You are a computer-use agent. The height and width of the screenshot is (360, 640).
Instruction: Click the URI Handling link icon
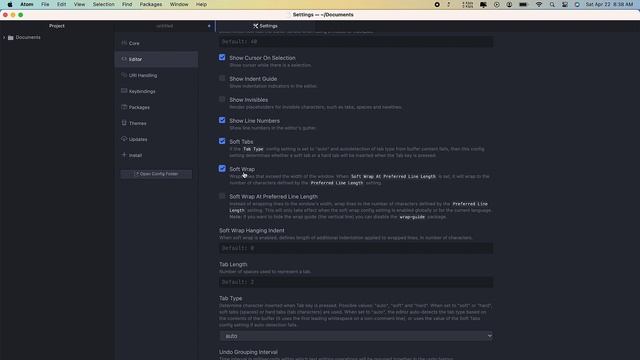coord(124,75)
